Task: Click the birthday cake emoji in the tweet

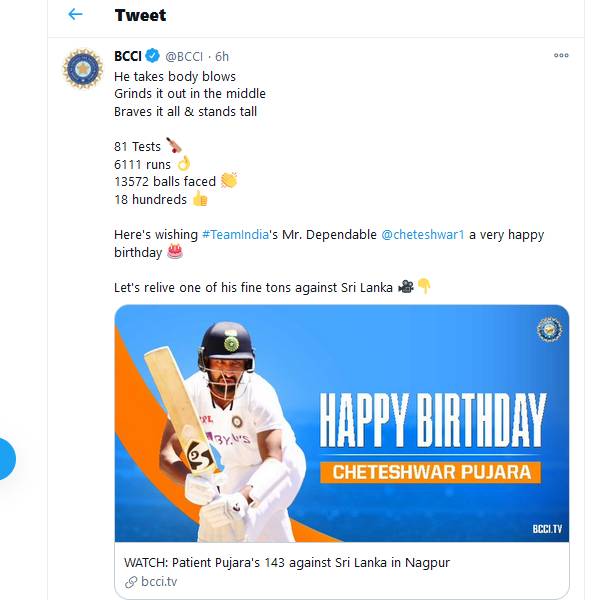Action: pos(175,252)
